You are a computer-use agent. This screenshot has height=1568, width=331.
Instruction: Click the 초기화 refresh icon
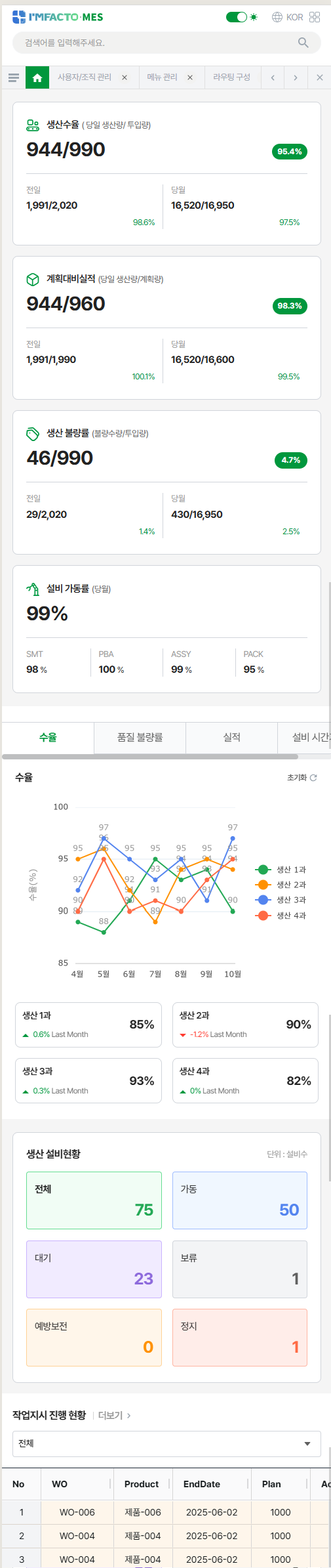tap(313, 778)
